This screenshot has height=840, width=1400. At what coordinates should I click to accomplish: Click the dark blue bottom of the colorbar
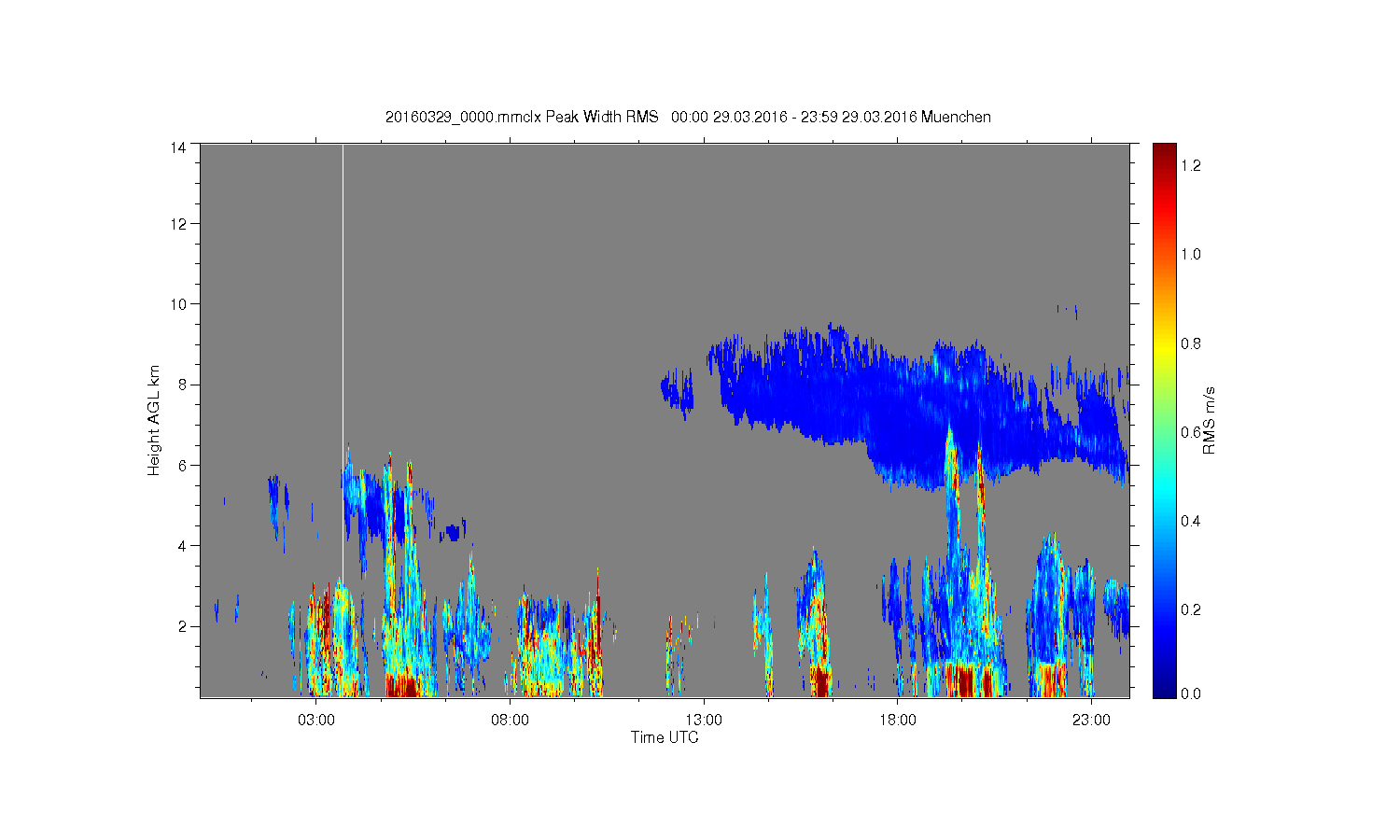point(1164,686)
